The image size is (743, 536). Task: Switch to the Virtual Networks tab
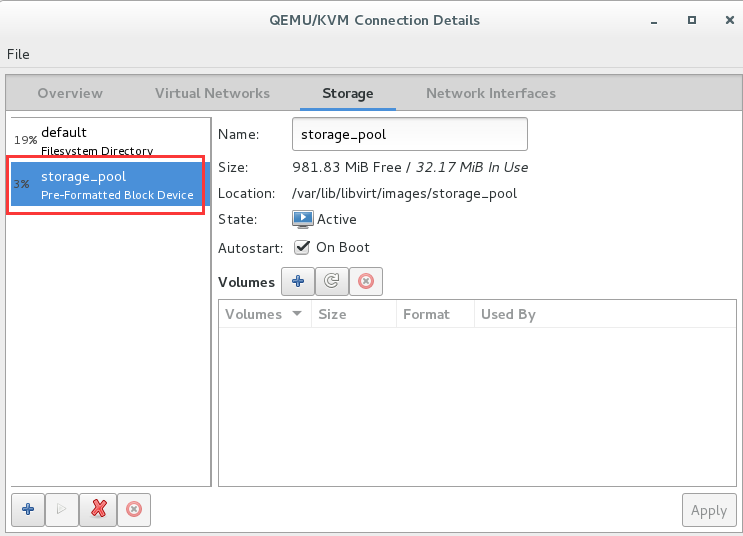(x=212, y=93)
